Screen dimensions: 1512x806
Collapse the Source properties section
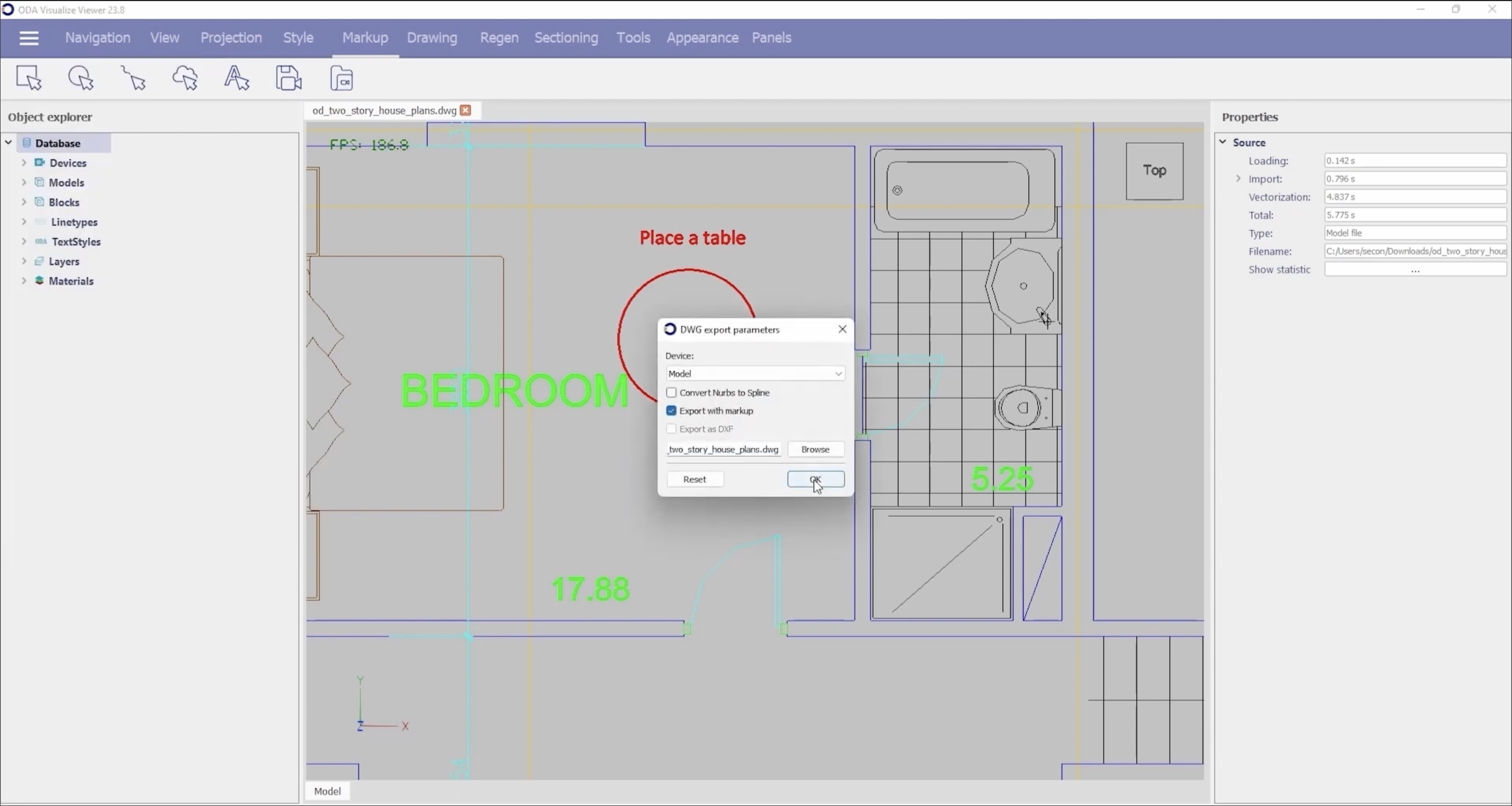(x=1223, y=142)
